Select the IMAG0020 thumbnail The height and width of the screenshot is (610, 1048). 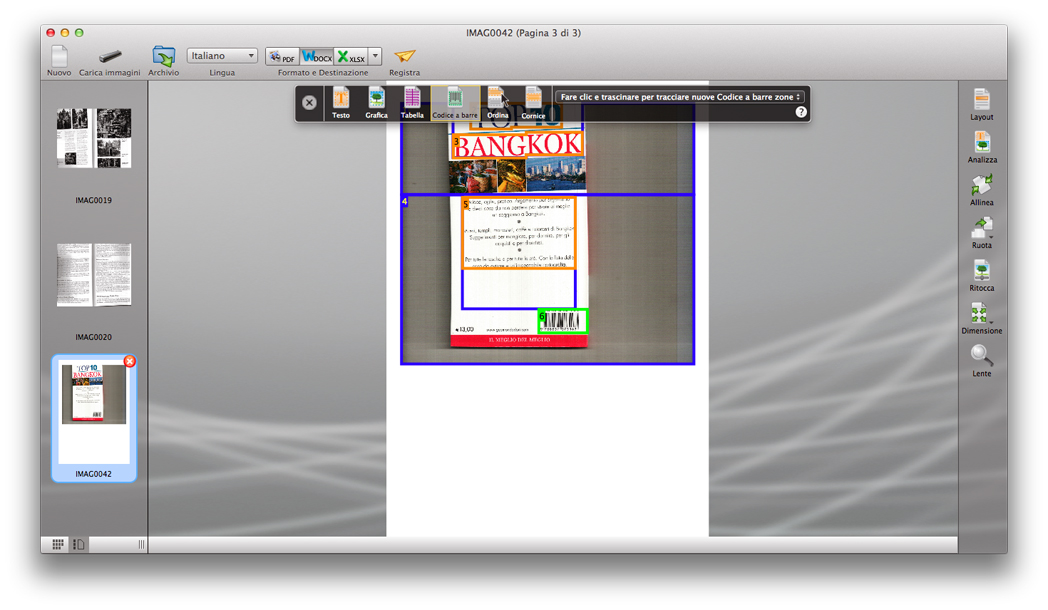coord(94,275)
